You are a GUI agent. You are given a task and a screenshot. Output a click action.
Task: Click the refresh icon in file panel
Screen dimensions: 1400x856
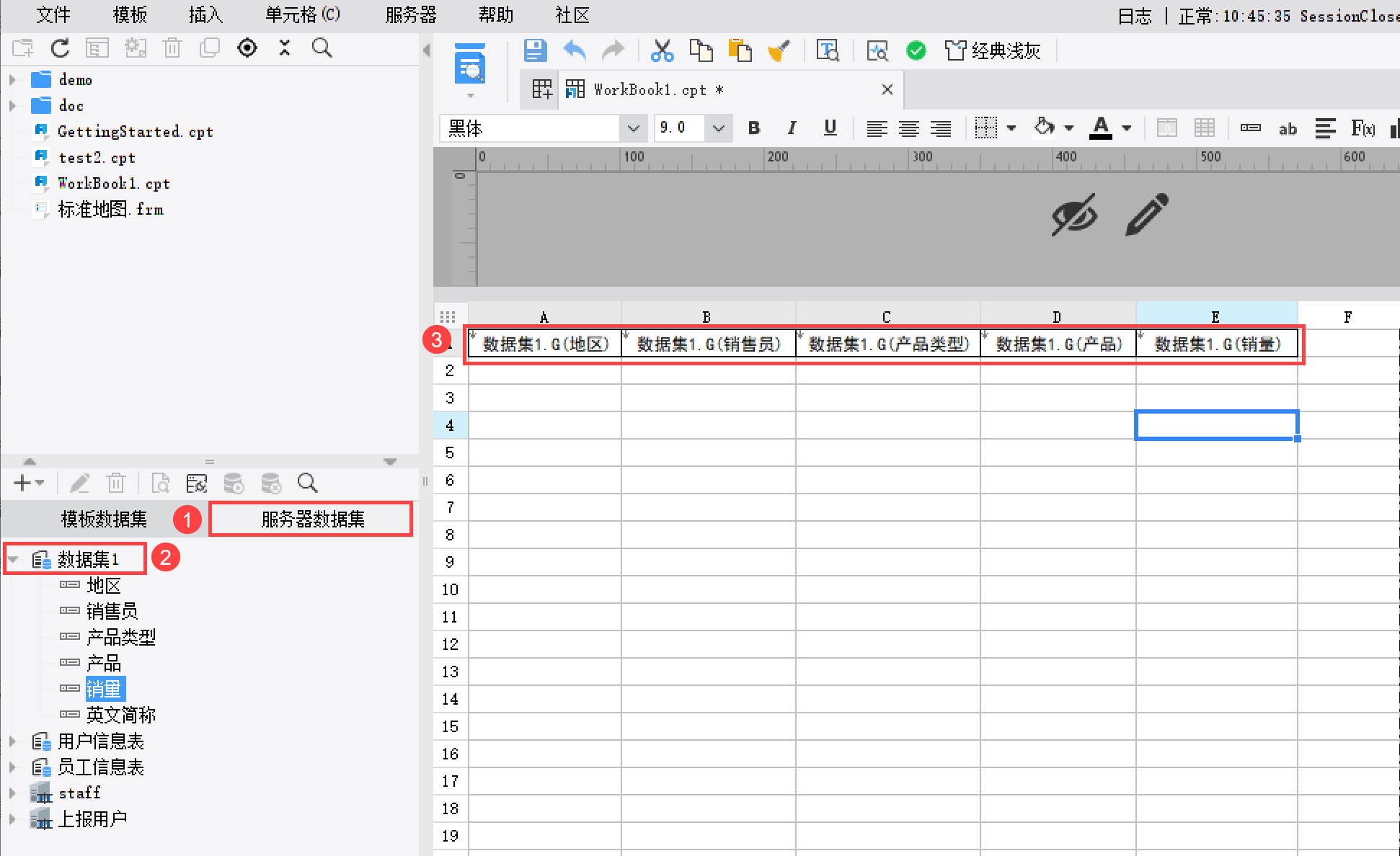coord(61,48)
